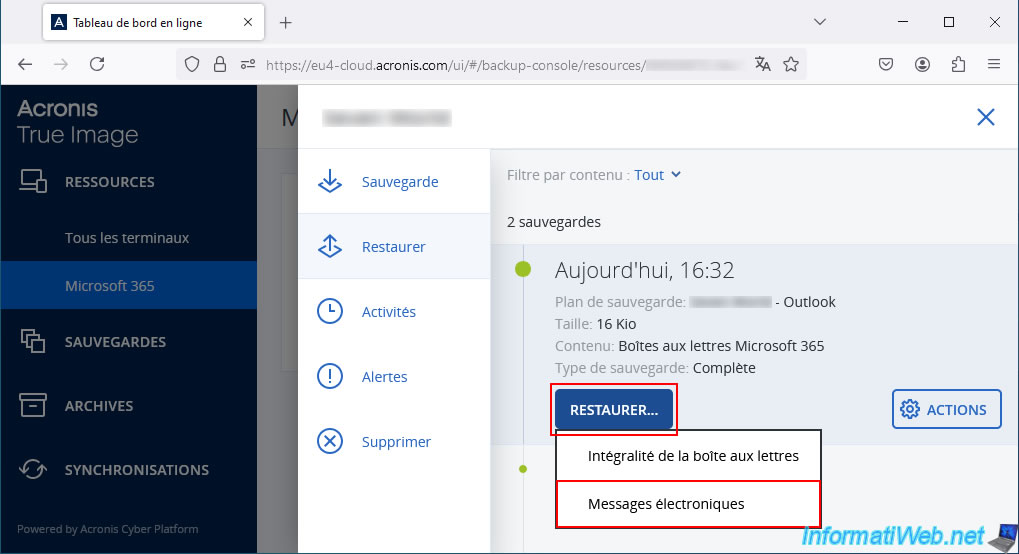Image resolution: width=1019 pixels, height=554 pixels.
Task: Click the Sauvegarde download icon
Action: pos(330,181)
